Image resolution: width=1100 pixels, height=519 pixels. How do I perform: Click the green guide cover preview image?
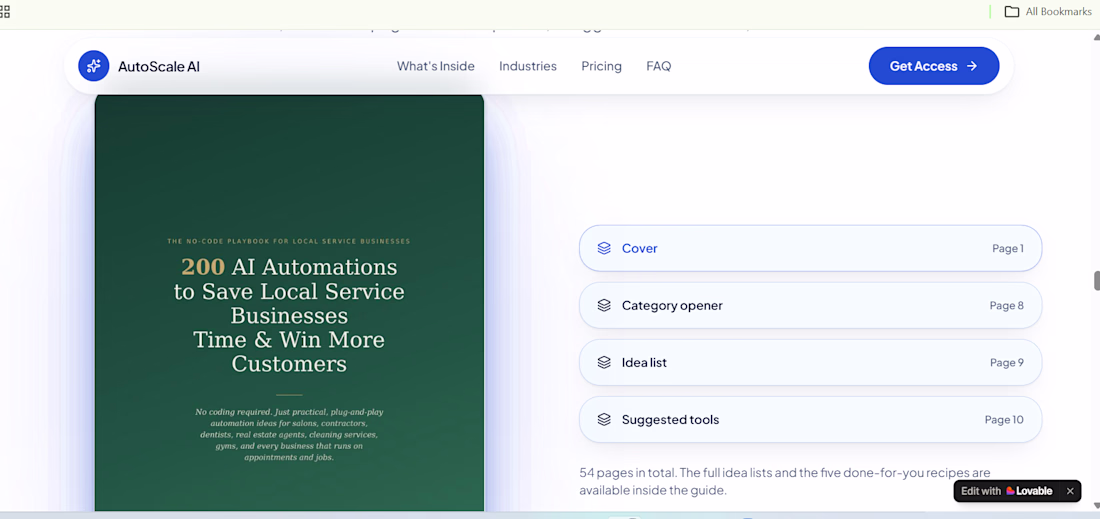[x=289, y=302]
